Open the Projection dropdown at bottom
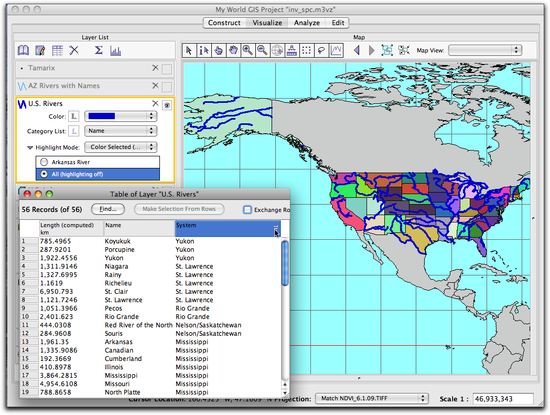Viewport: 550px width, 415px height. 371,399
